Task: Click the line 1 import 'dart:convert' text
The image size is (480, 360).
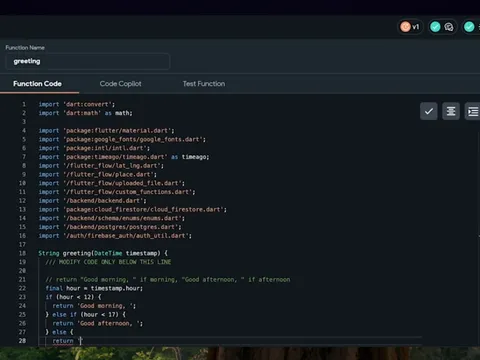Action: pos(77,104)
